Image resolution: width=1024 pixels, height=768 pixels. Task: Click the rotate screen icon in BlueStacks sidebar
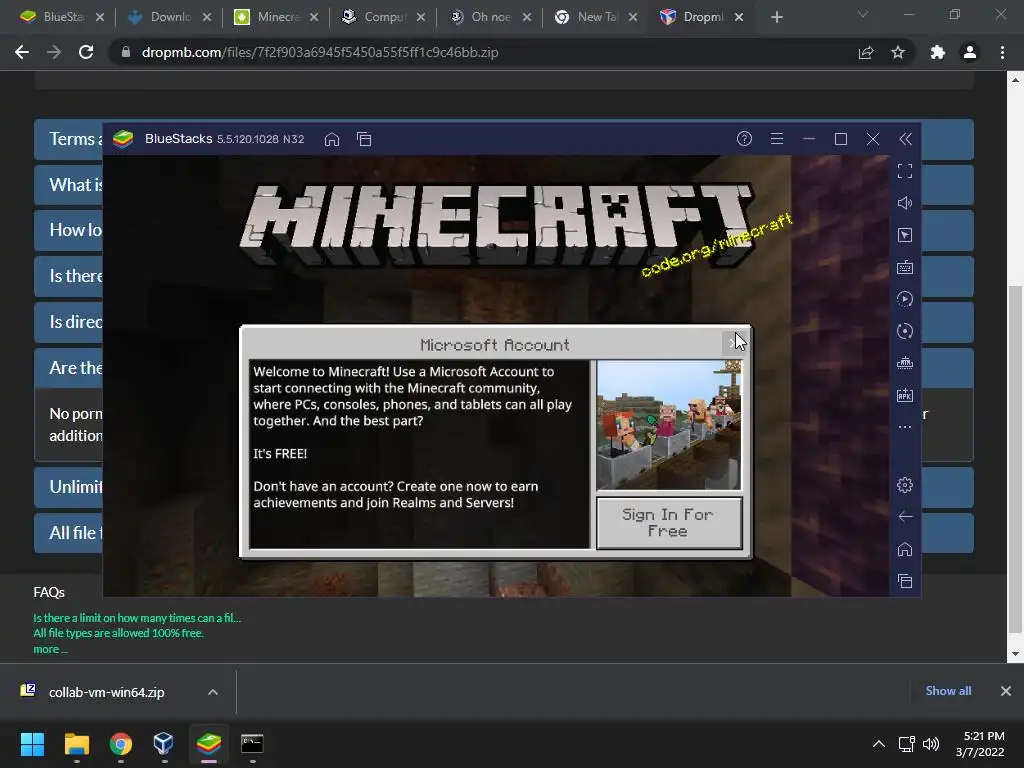(904, 331)
